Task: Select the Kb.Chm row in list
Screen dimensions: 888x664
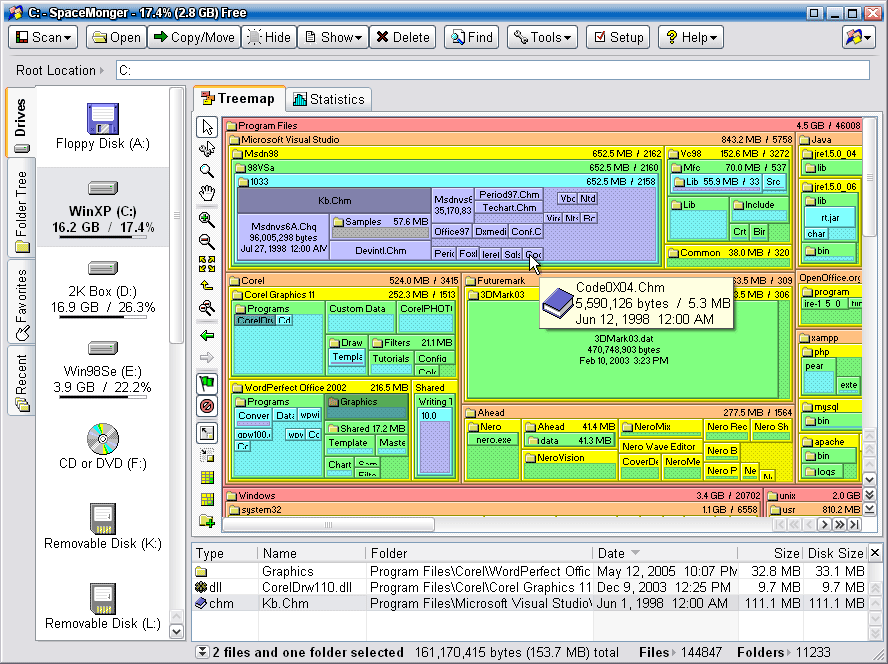Action: [x=530, y=603]
